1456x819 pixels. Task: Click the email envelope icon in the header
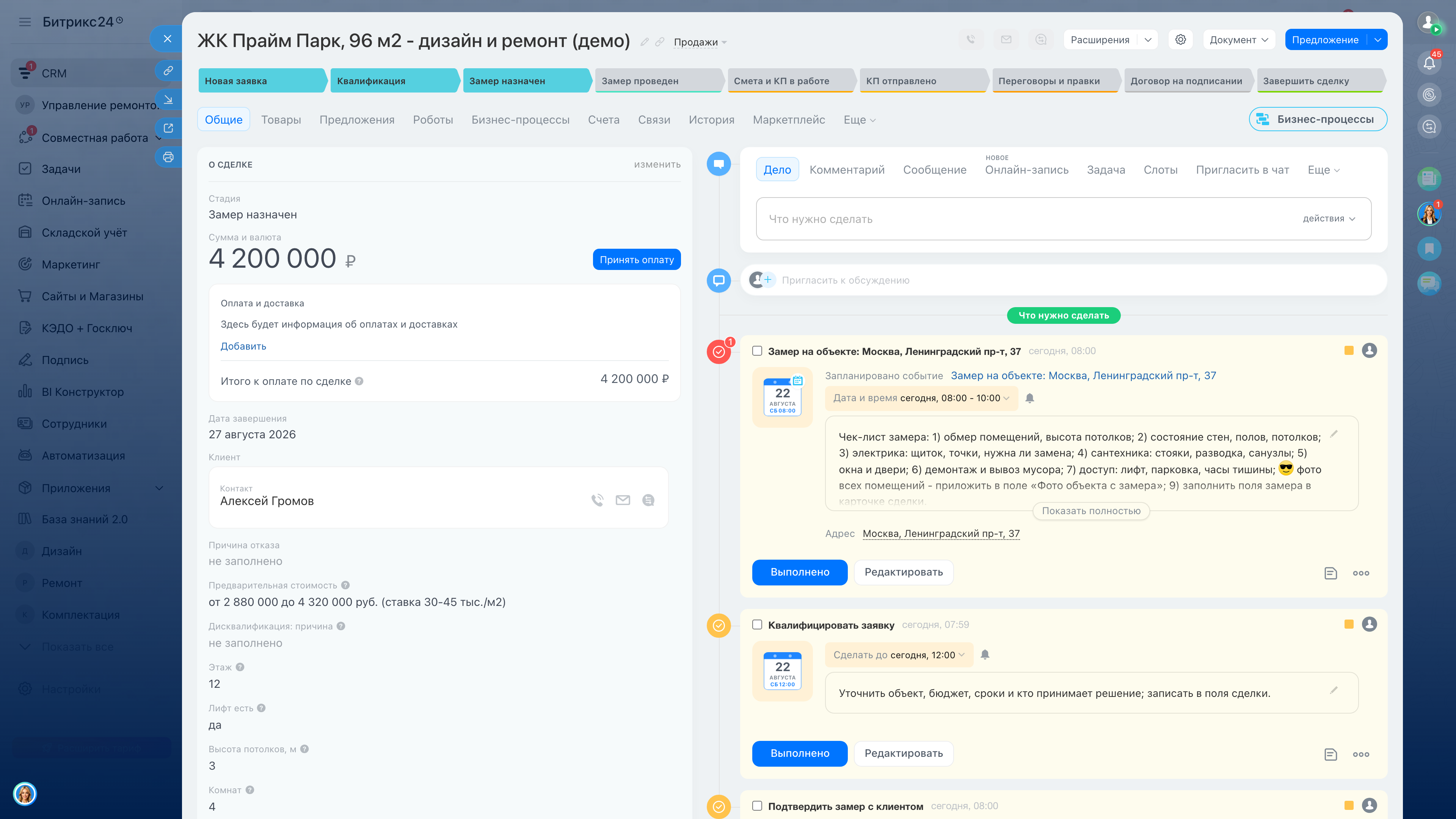[x=1006, y=39]
